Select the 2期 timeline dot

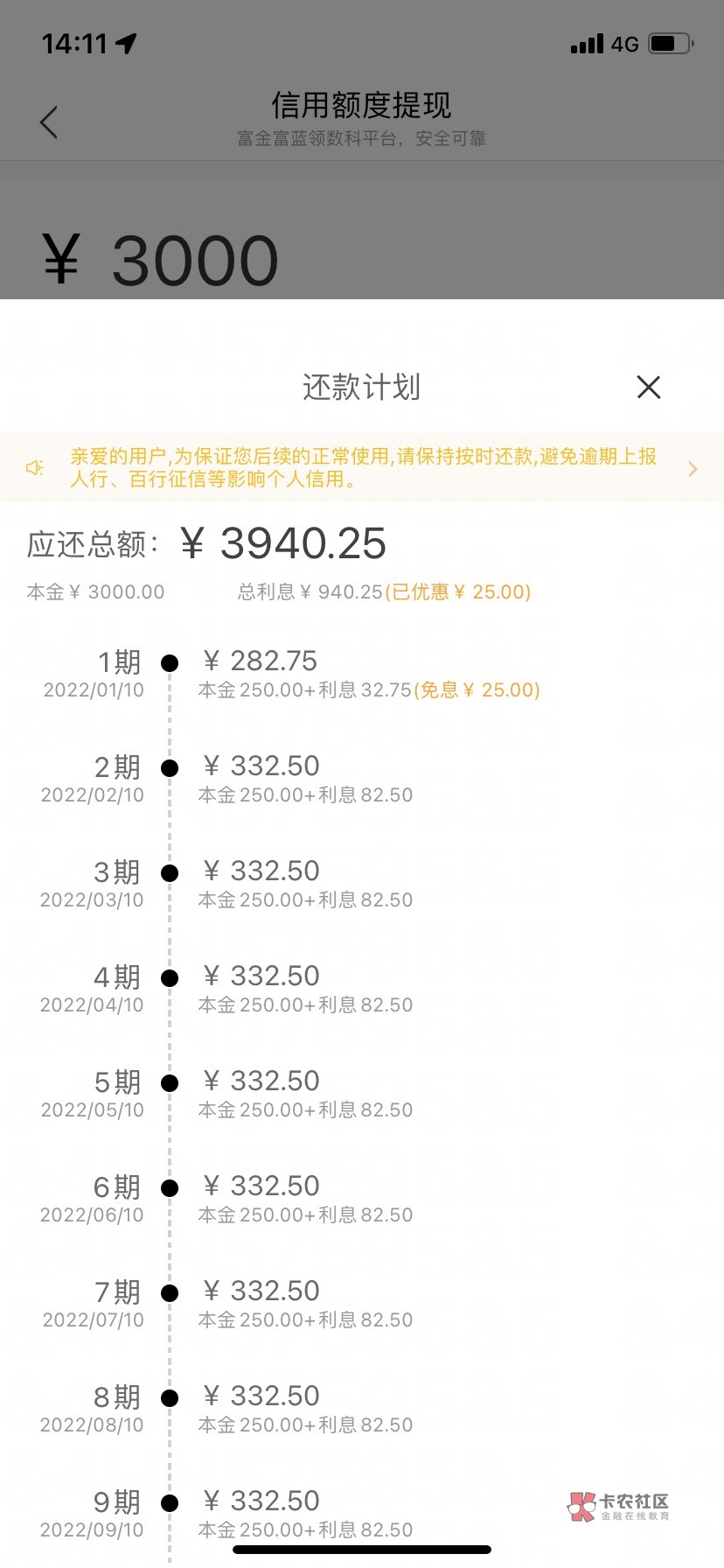tap(170, 768)
